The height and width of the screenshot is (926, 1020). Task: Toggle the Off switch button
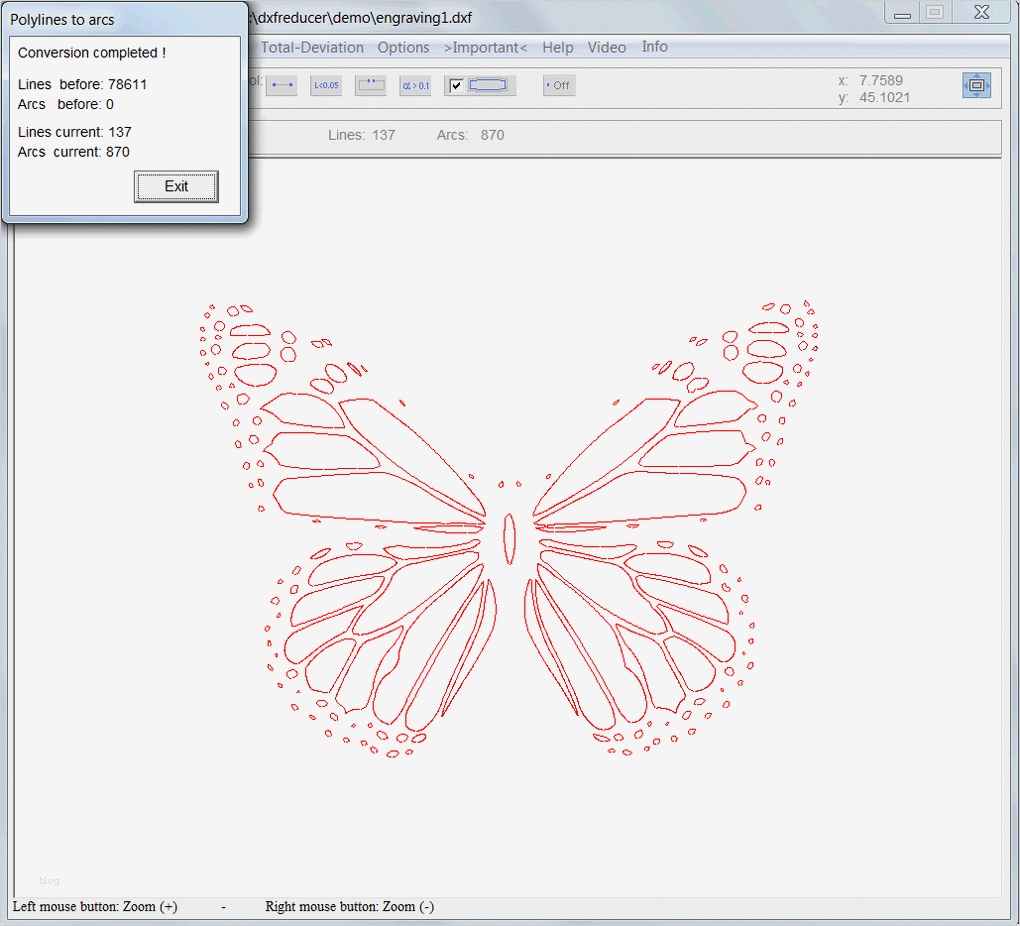click(559, 86)
